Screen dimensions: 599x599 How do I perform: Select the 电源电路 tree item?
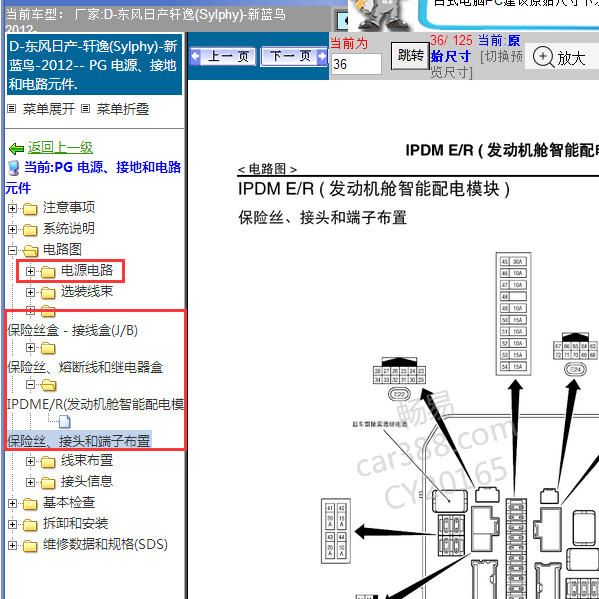[87, 270]
